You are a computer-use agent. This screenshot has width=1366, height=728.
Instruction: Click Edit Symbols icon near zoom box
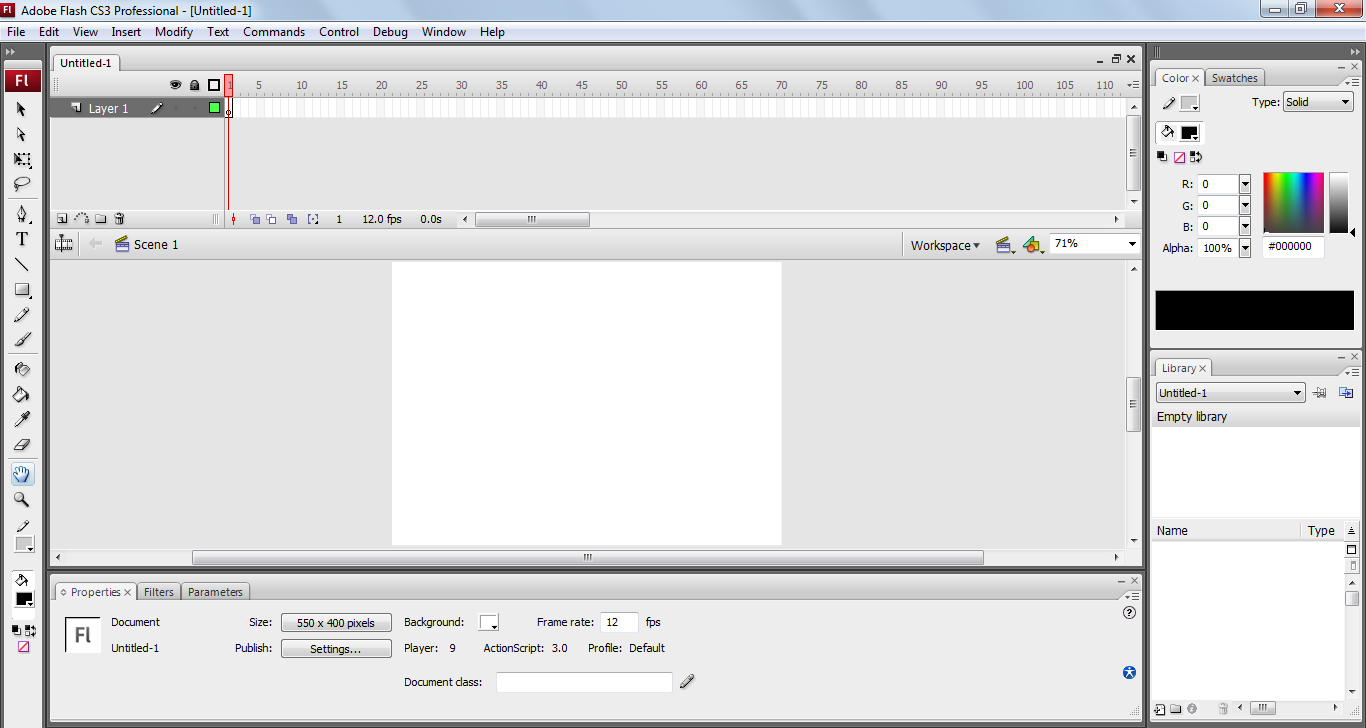pos(1033,245)
